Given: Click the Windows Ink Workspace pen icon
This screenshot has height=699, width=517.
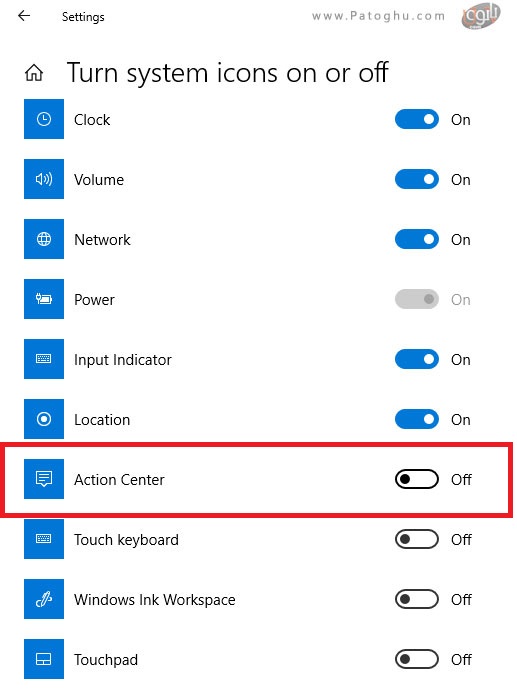Looking at the screenshot, I should (44, 599).
